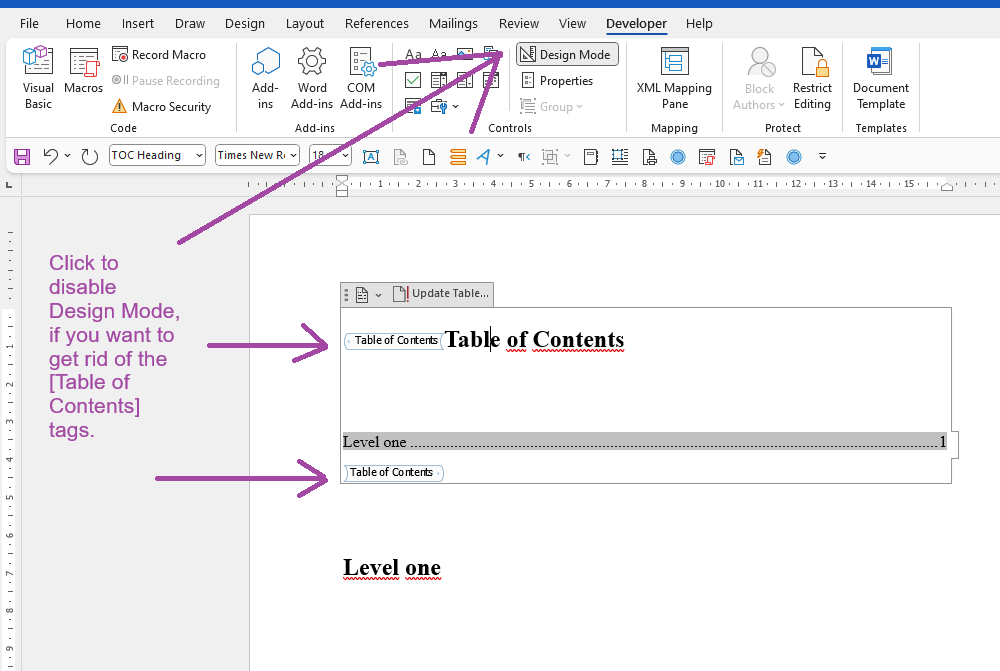Open the Visual Basic editor
This screenshot has width=1000, height=671.
tap(38, 78)
